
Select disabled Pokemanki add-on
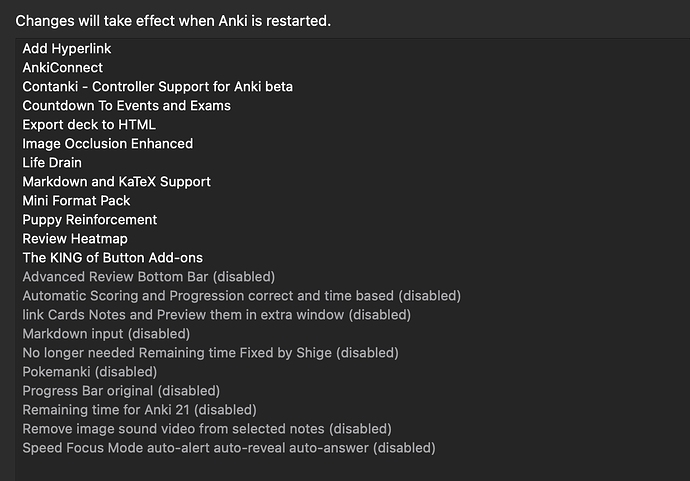click(x=90, y=372)
